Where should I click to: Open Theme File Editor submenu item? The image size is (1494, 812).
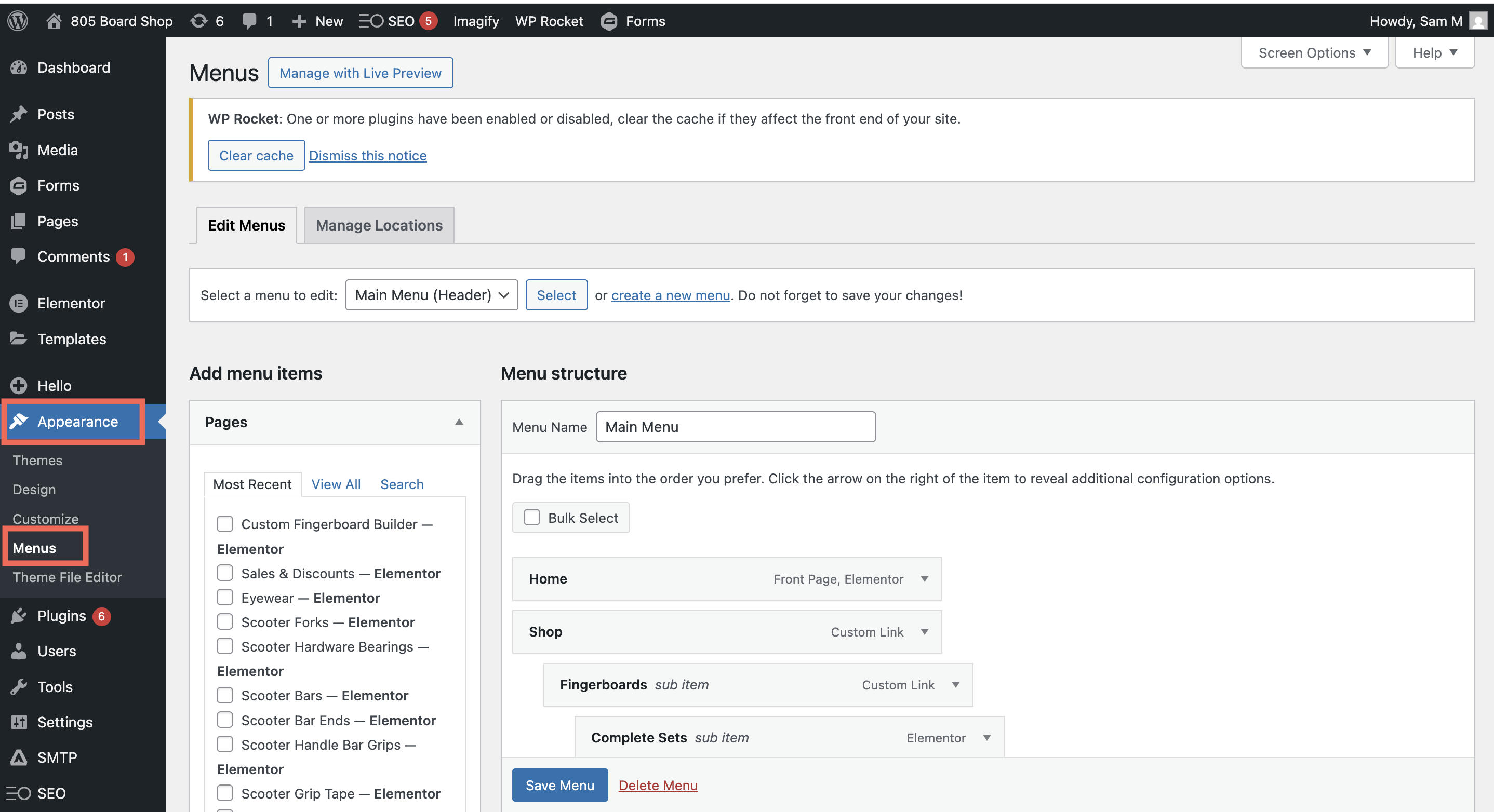point(68,577)
